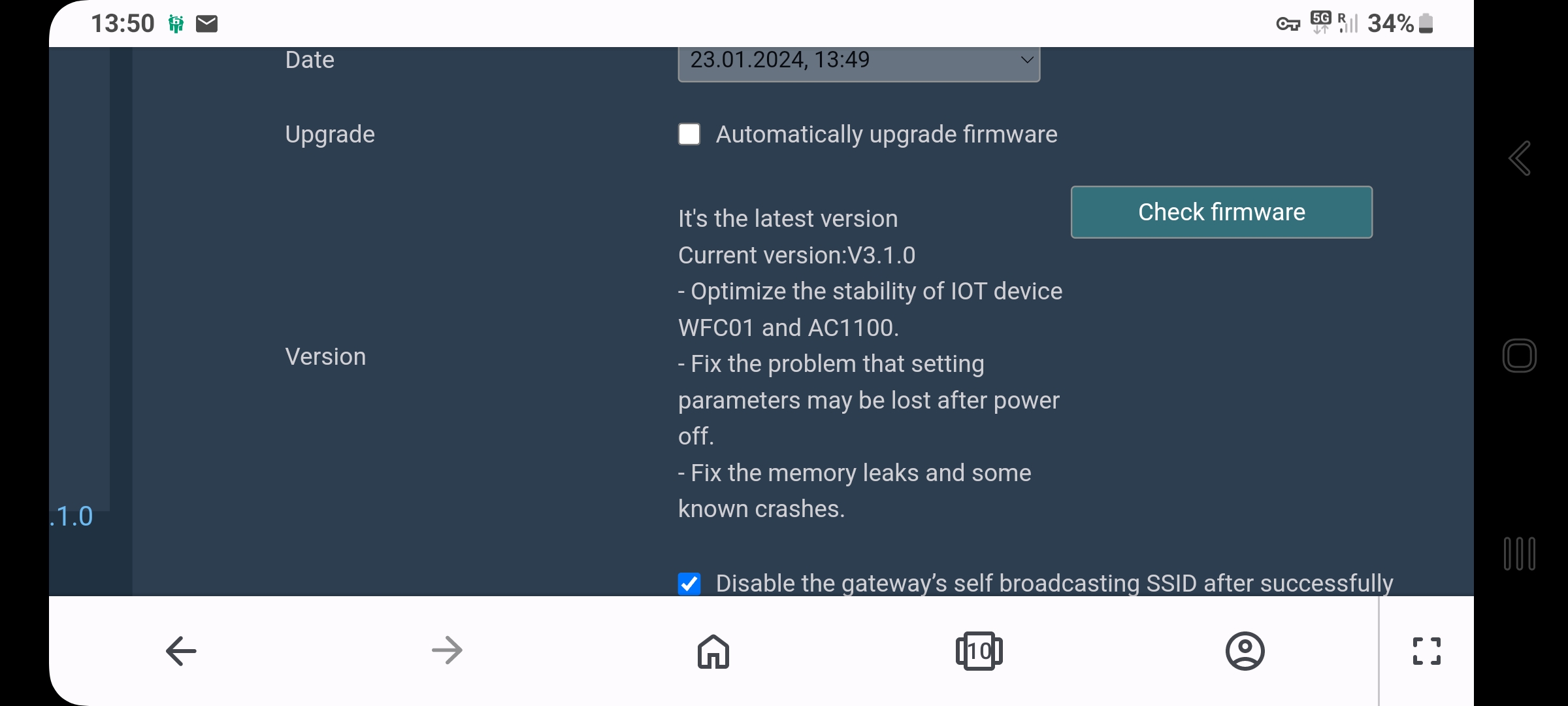
Task: Click the Date dropdown chevron arrow
Action: 1027,60
